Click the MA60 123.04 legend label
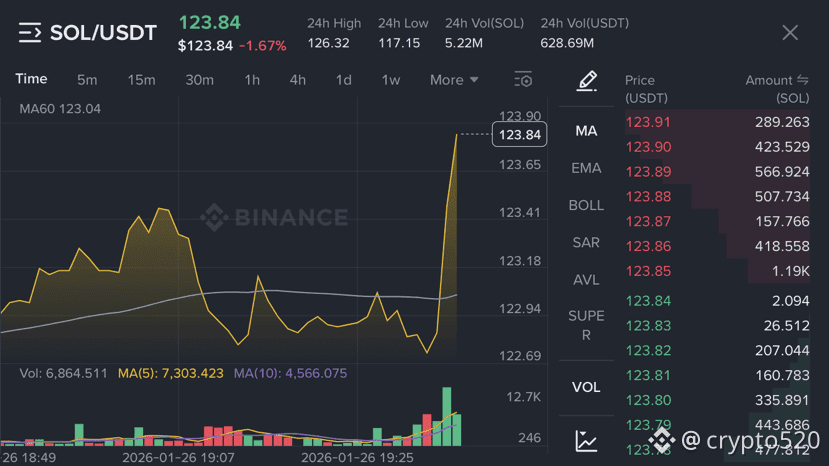 coord(60,109)
